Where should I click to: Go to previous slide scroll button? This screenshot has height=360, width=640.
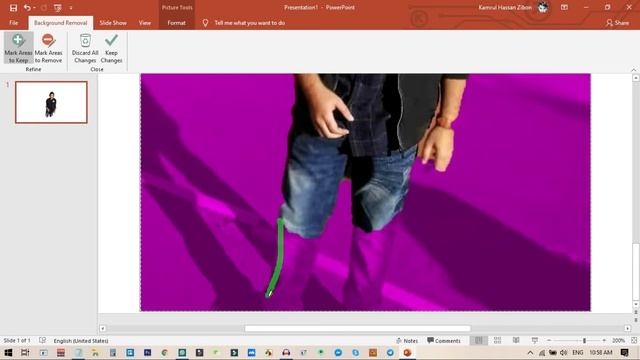pyautogui.click(x=636, y=312)
